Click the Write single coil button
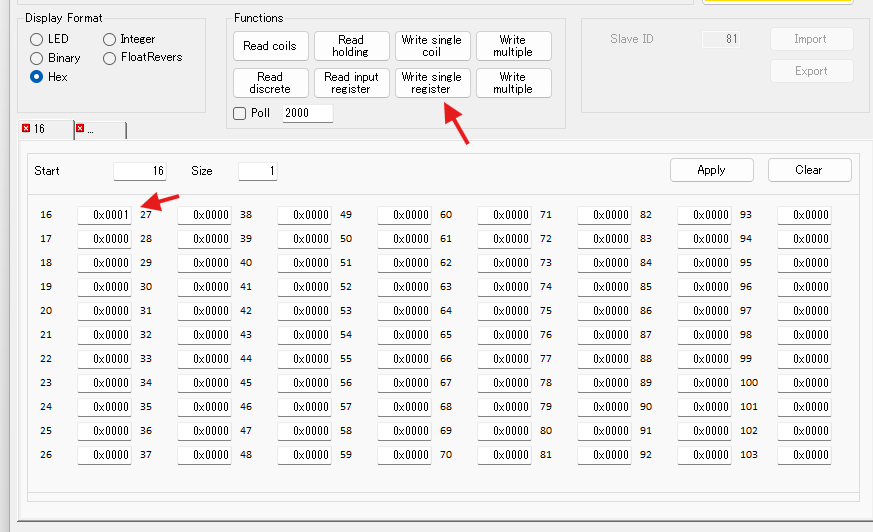This screenshot has height=532, width=873. (433, 46)
